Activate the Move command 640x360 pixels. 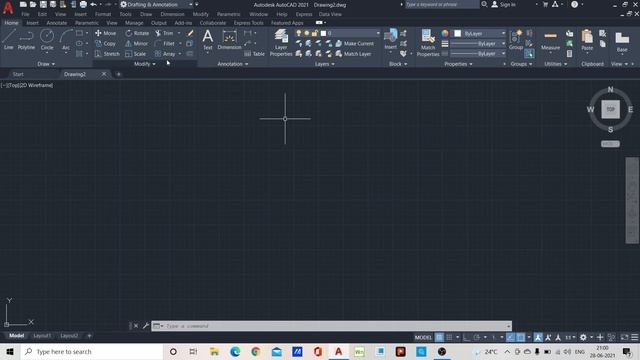click(106, 33)
